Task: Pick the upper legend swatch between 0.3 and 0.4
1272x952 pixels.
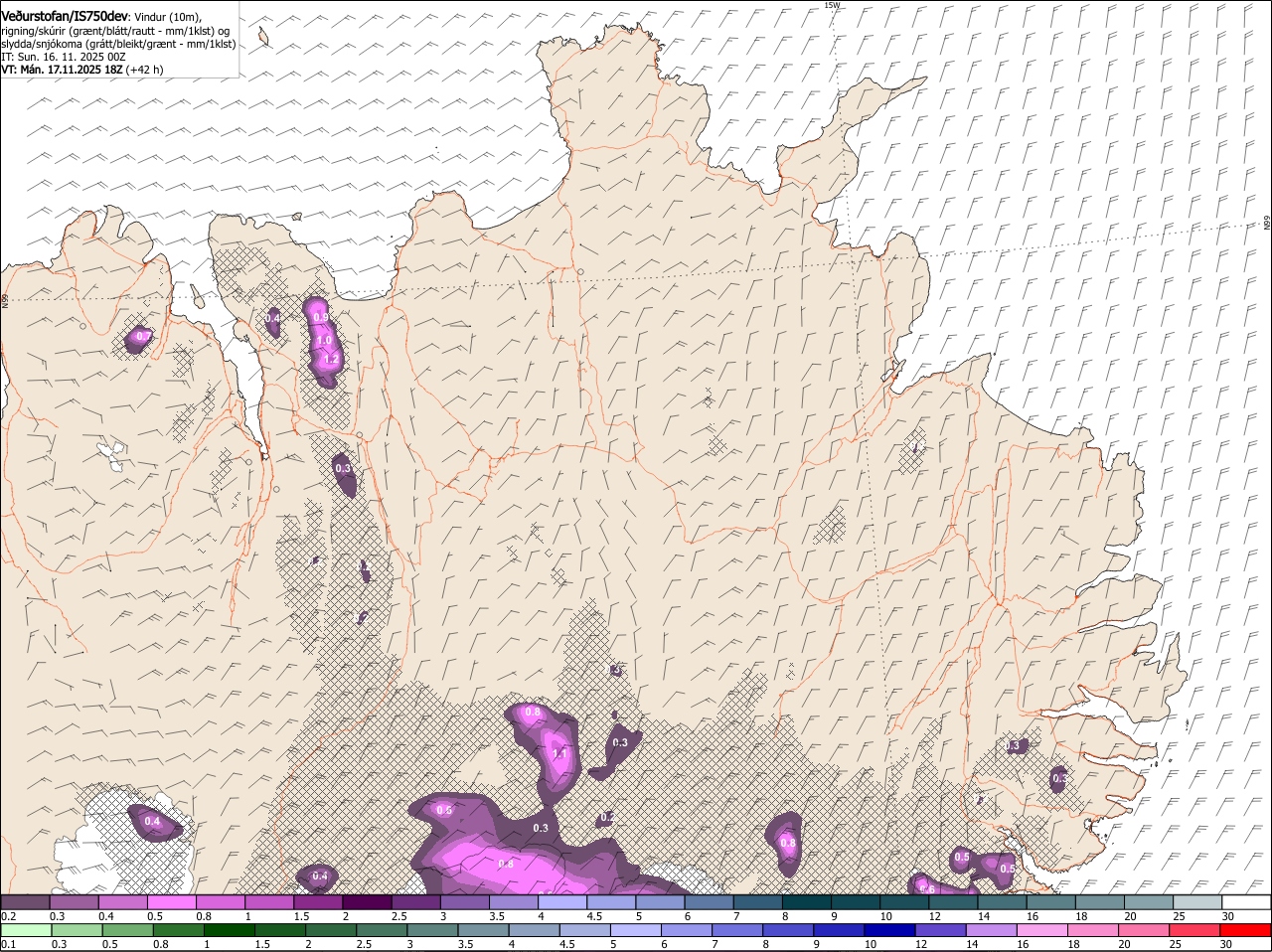Action: tap(74, 902)
